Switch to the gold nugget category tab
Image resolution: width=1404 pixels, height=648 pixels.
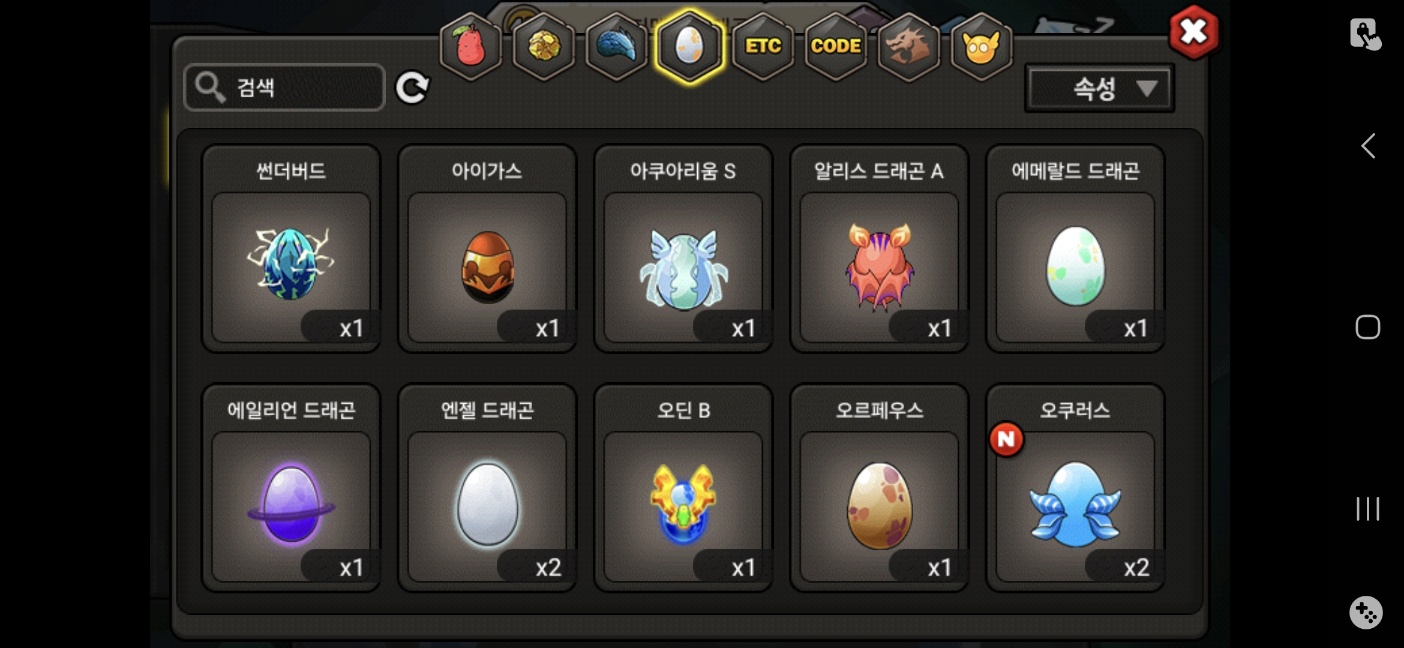[x=543, y=46]
